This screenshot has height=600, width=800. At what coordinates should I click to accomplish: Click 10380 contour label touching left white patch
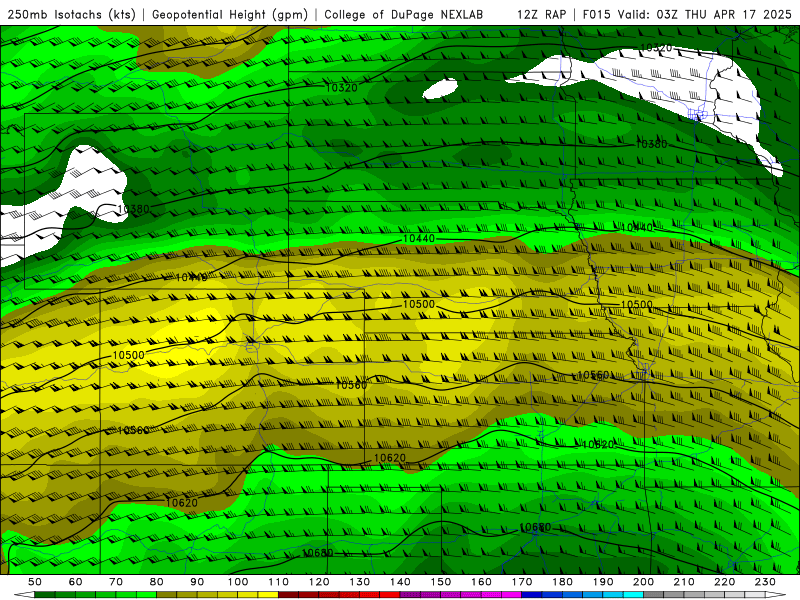click(x=133, y=209)
